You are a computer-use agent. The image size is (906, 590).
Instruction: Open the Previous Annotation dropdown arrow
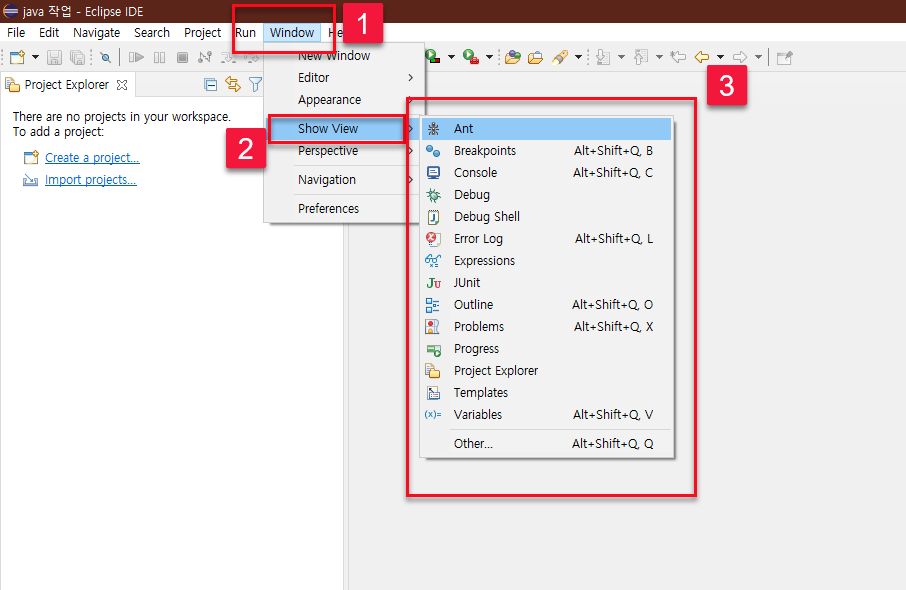(x=659, y=57)
